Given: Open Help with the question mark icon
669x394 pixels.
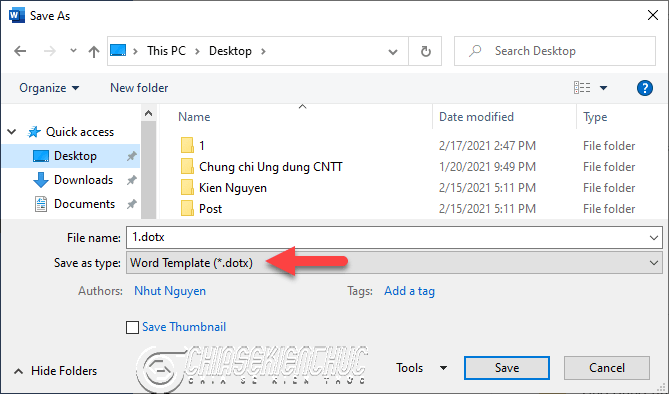Looking at the screenshot, I should coord(645,88).
